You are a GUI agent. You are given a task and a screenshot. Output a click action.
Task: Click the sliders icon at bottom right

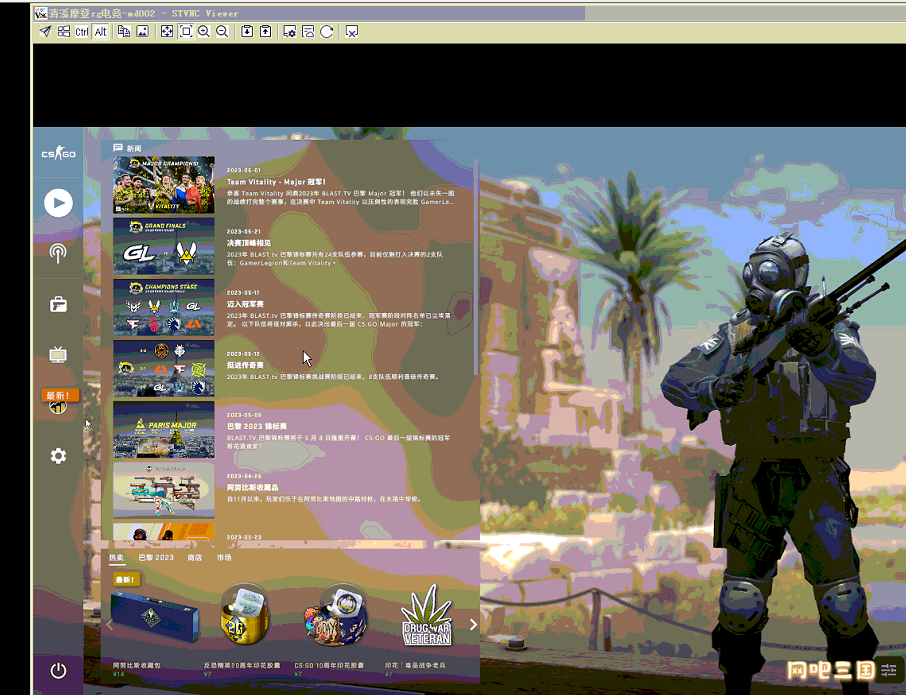(x=889, y=670)
